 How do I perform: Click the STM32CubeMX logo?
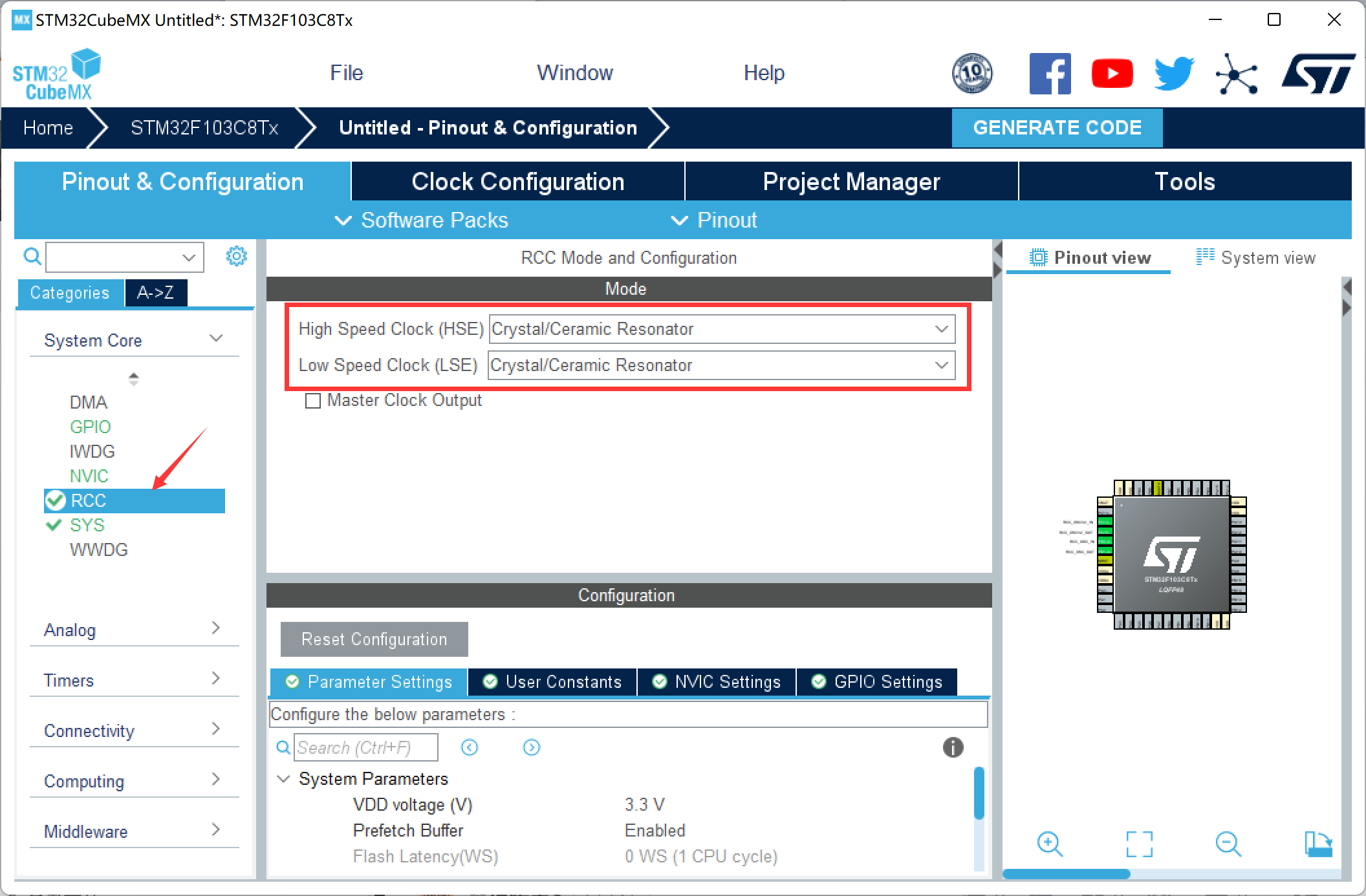coord(57,74)
